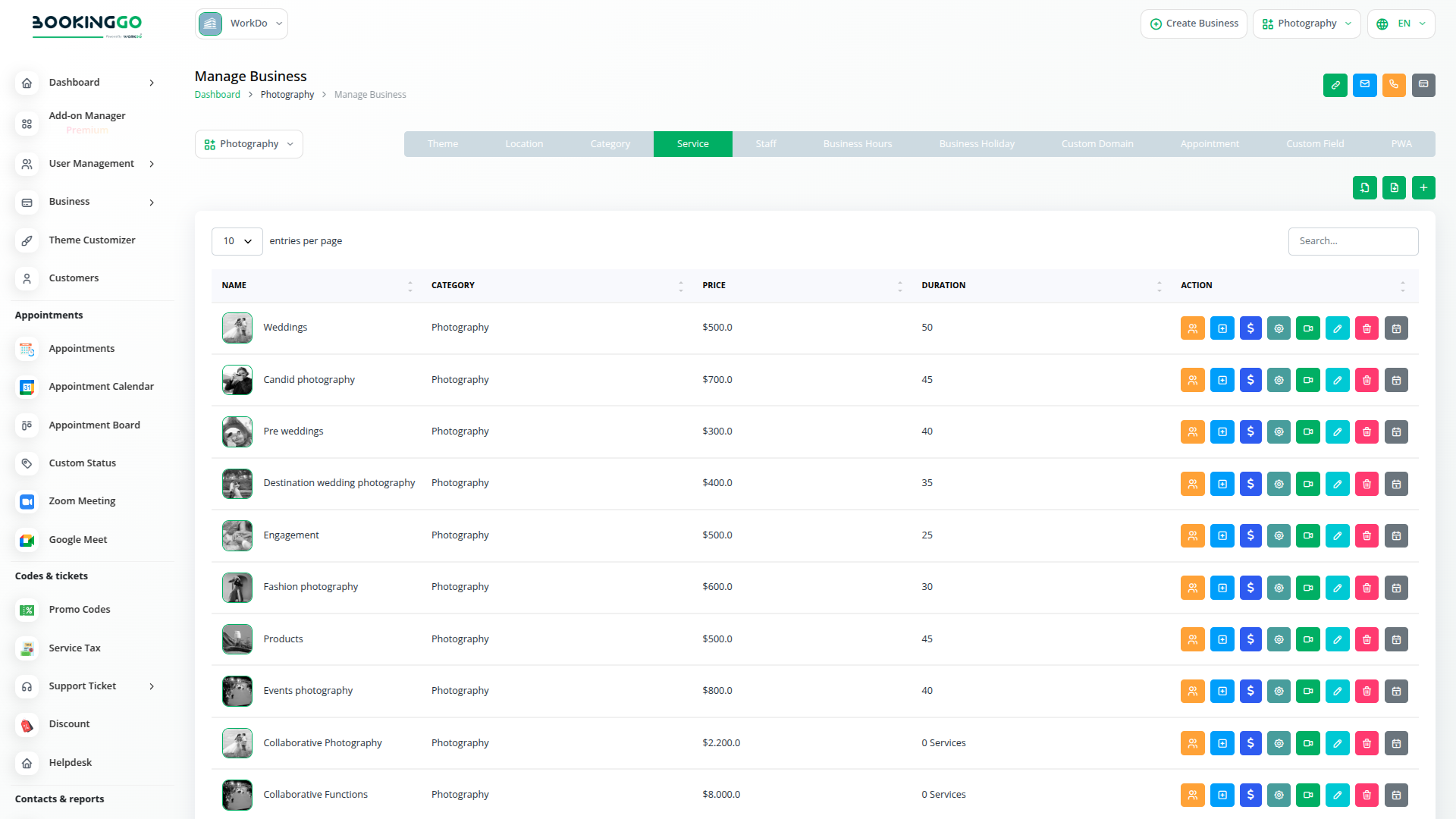Switch to the Business Hours tab
Image resolution: width=1456 pixels, height=819 pixels.
pyautogui.click(x=857, y=144)
